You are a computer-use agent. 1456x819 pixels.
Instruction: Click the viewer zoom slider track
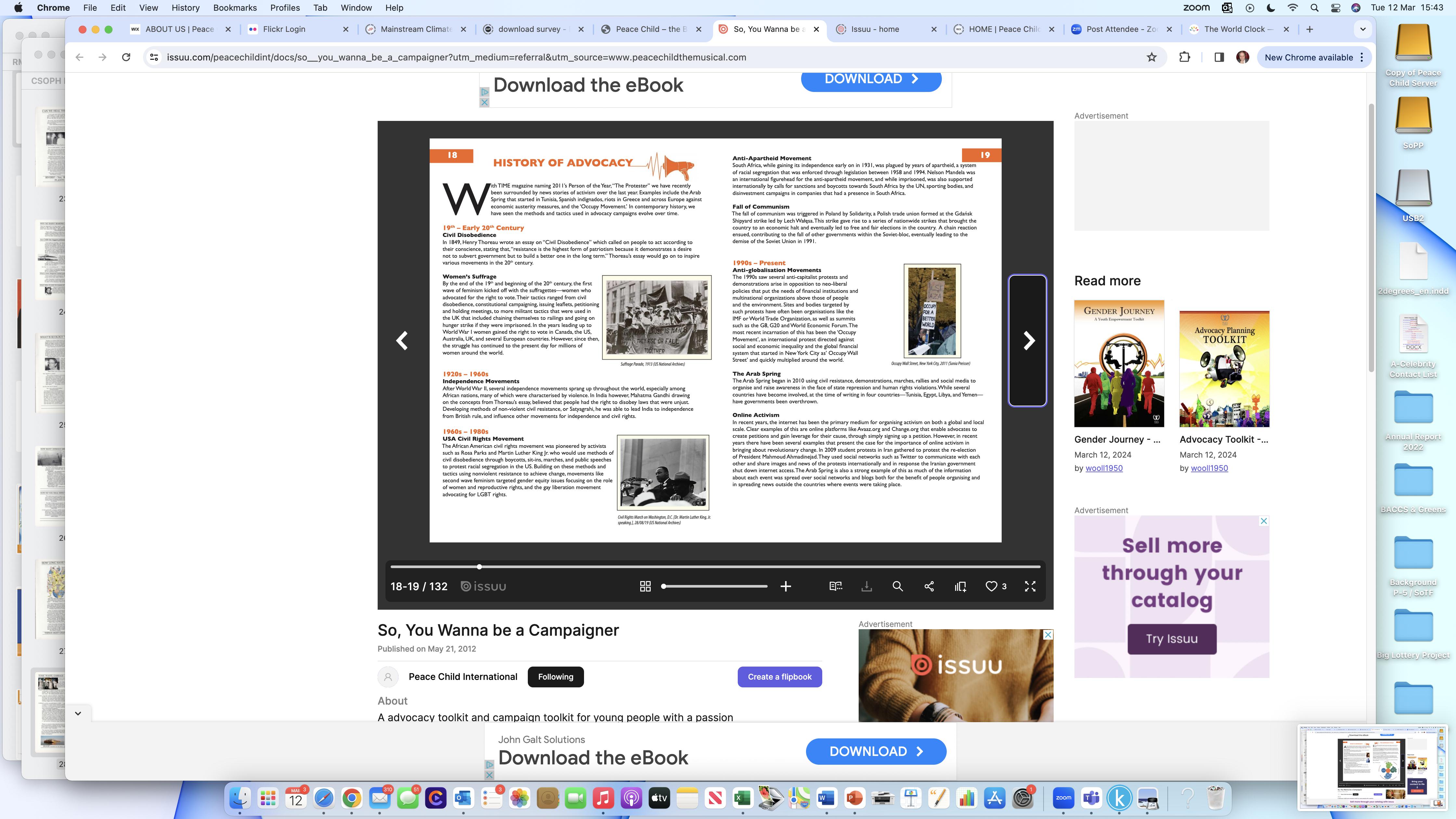coord(715,586)
